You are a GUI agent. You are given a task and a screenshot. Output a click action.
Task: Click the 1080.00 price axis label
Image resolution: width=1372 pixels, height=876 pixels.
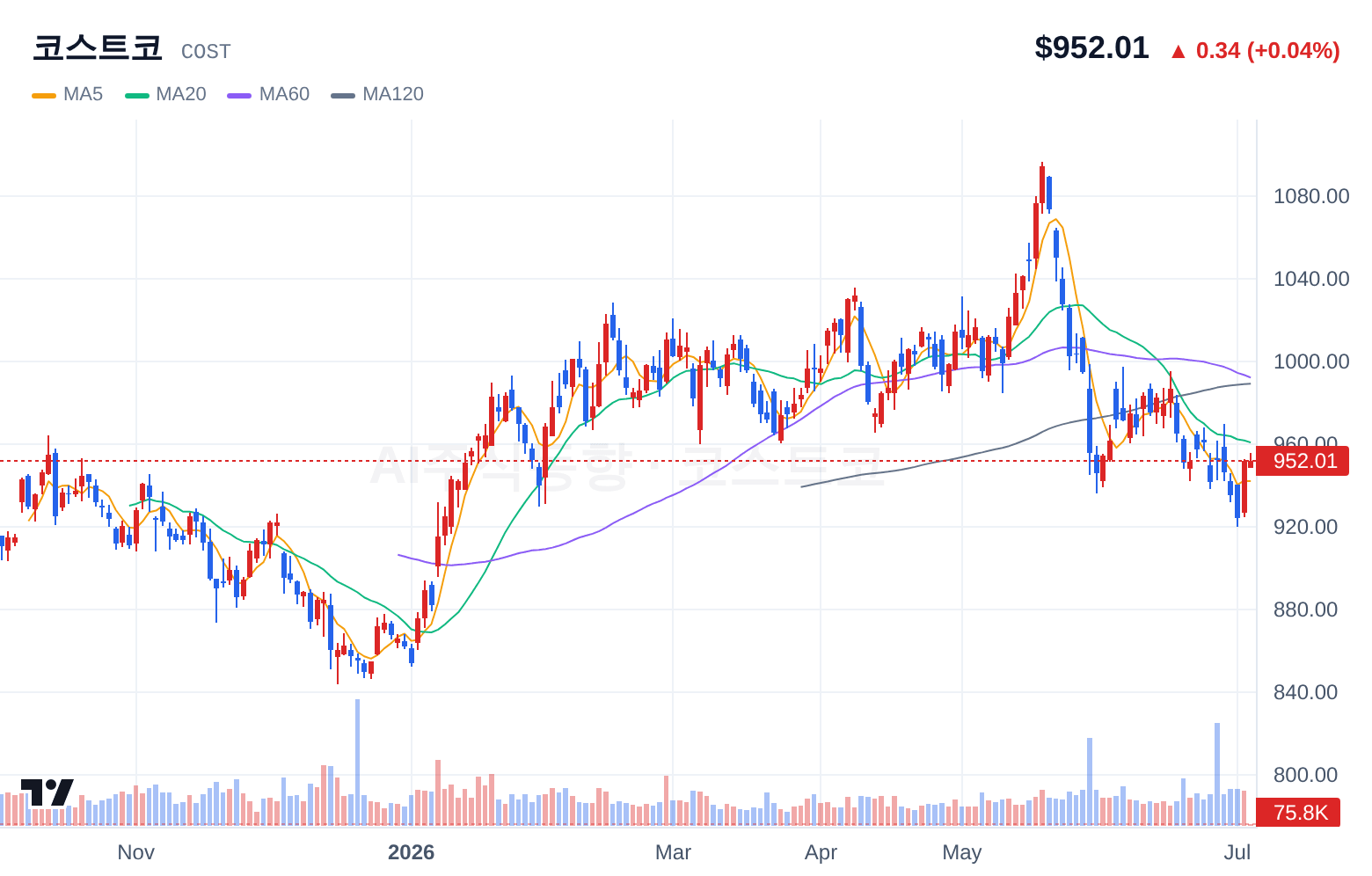tap(1311, 196)
